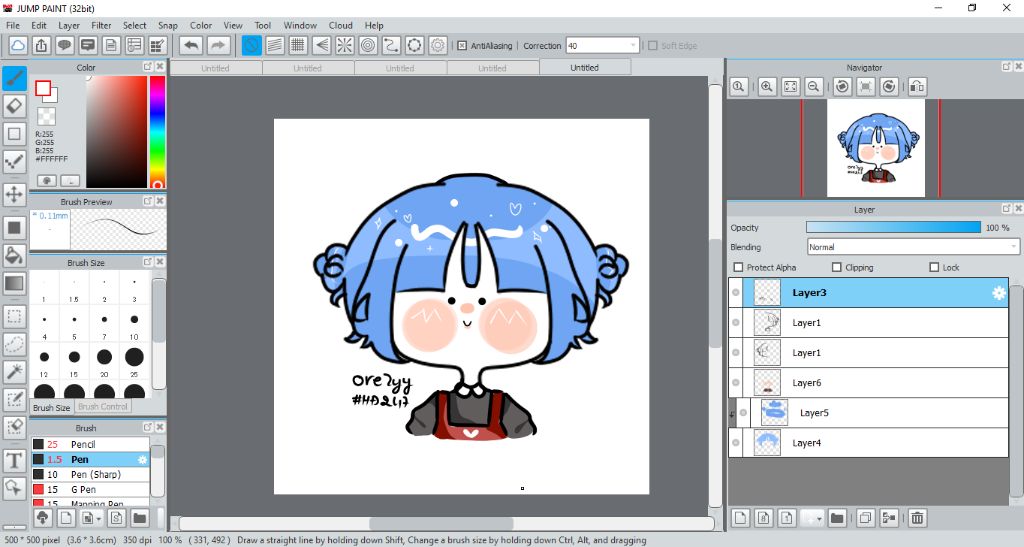The width and height of the screenshot is (1024, 547).
Task: Select the G Pen brush
Action: (x=90, y=490)
